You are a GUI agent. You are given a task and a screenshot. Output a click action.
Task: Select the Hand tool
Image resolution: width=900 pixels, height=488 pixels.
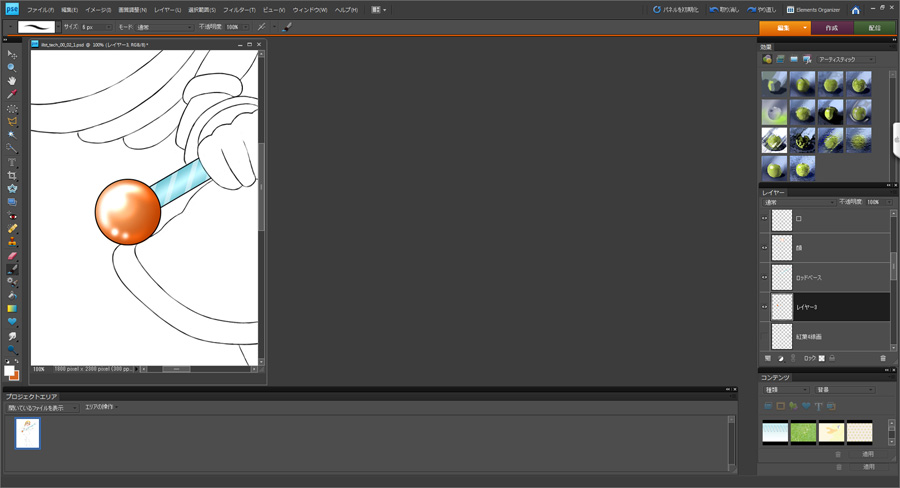12,81
